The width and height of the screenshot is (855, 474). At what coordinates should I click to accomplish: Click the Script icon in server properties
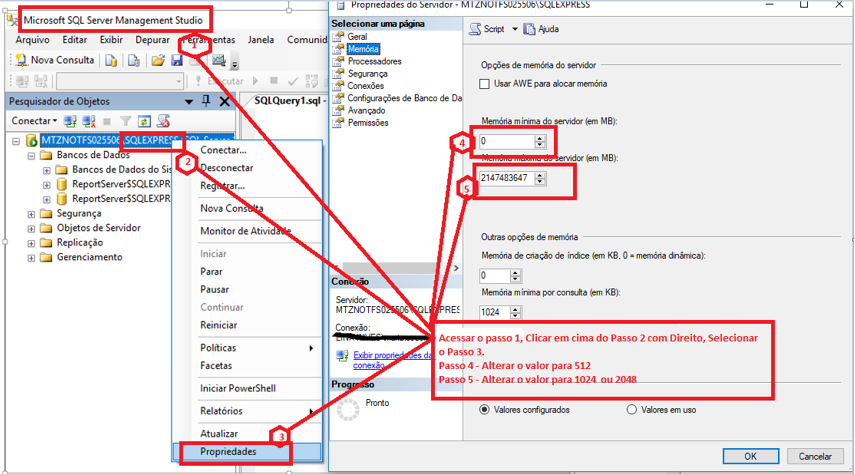(475, 29)
